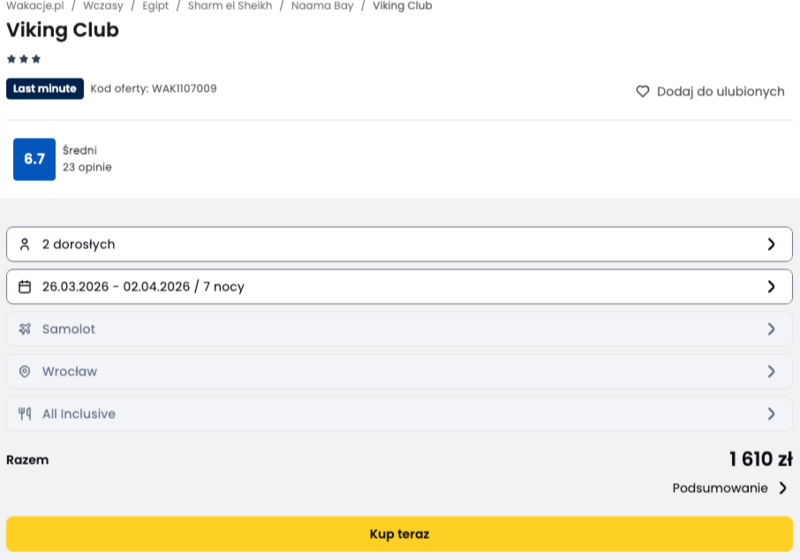This screenshot has height=560, width=800.
Task: Open the Wczasy breadcrumb link
Action: (103, 6)
